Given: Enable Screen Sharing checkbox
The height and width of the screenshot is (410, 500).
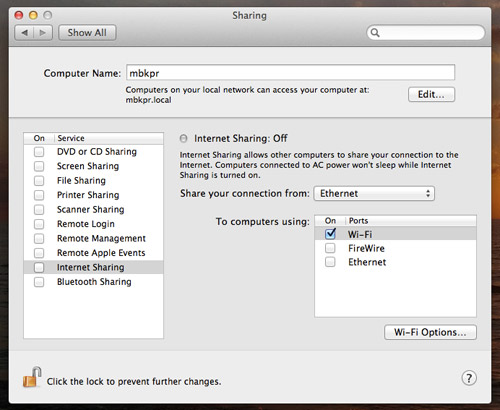Looking at the screenshot, I should click(39, 166).
